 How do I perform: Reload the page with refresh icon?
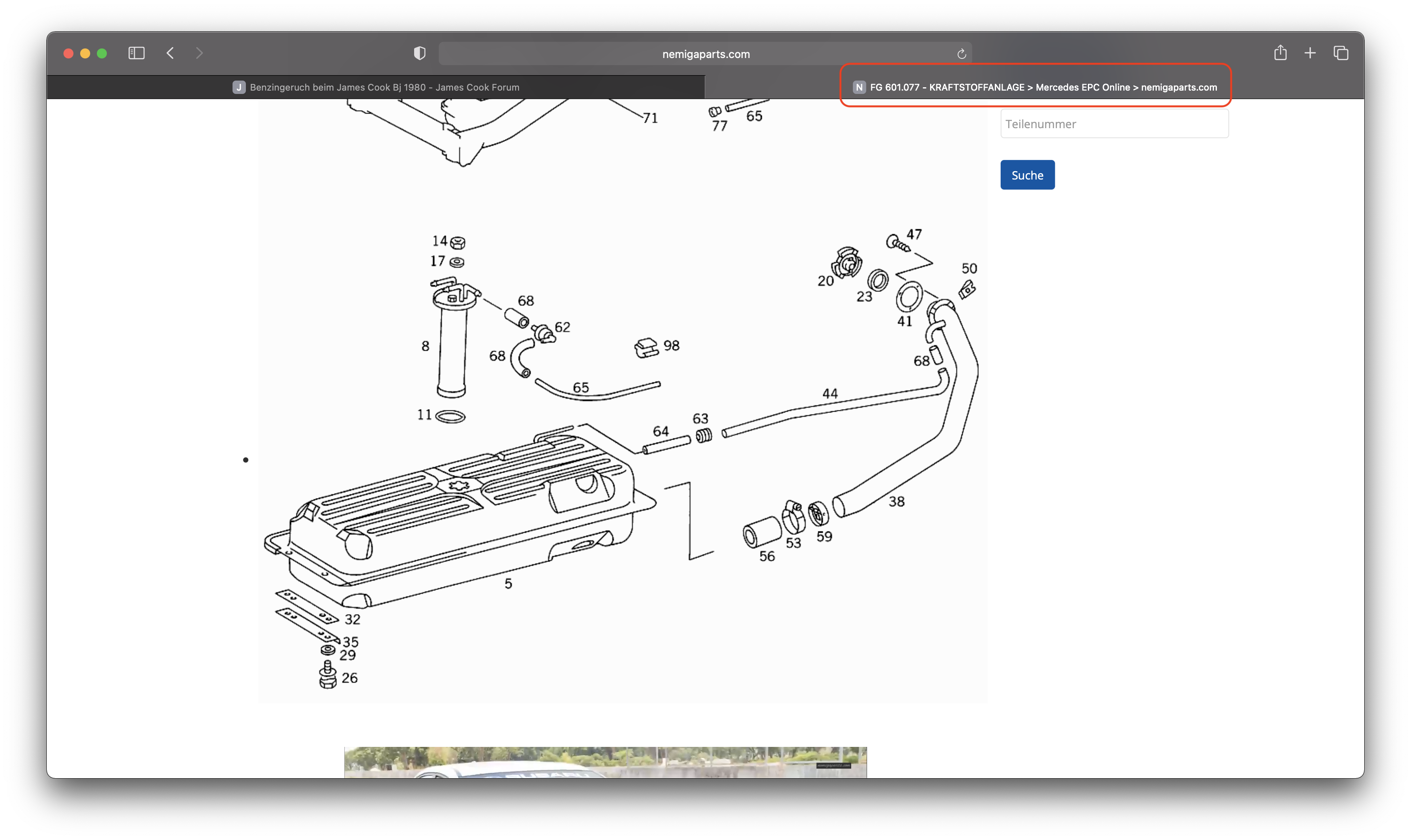pyautogui.click(x=961, y=54)
